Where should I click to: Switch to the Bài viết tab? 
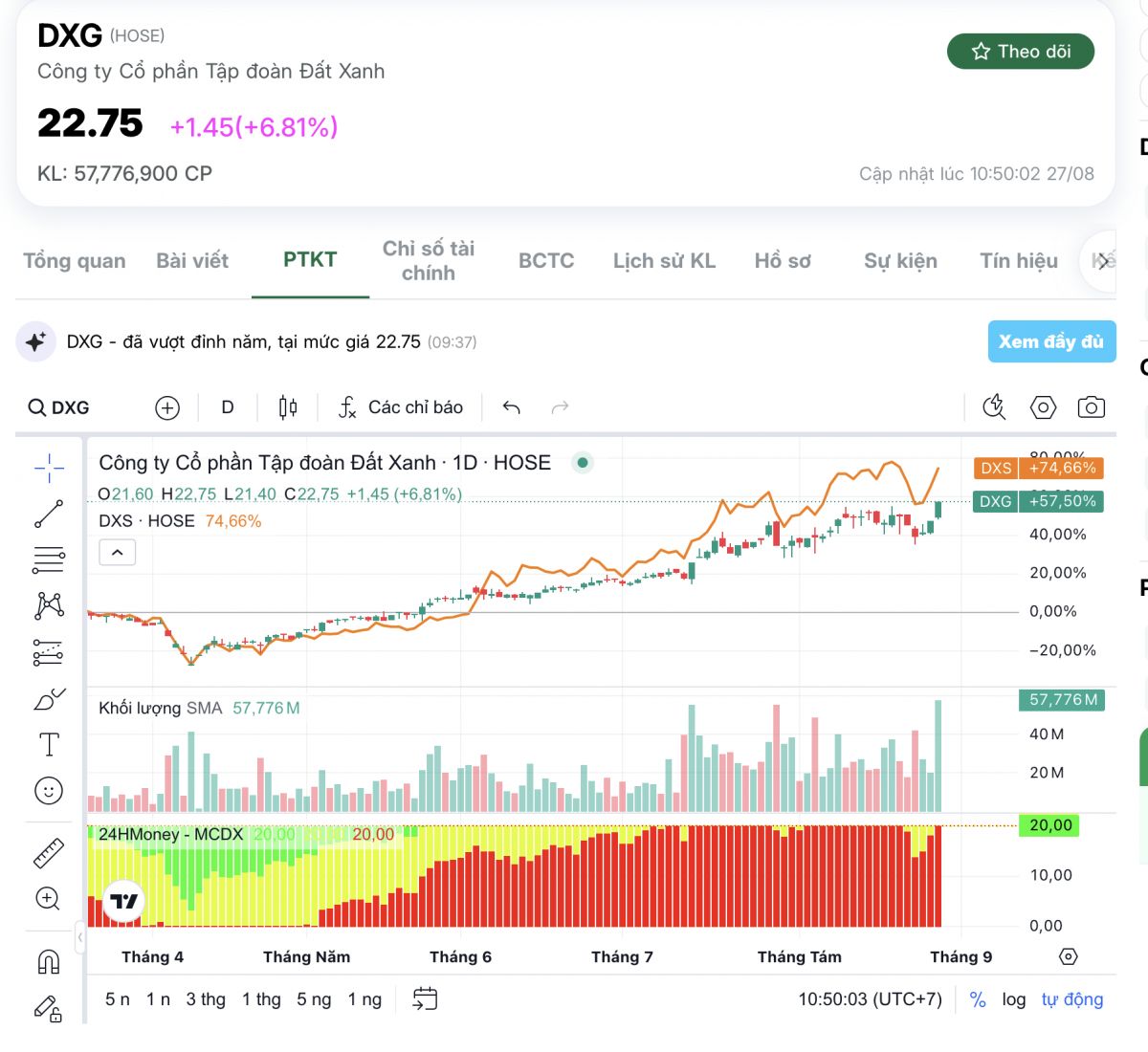(192, 261)
